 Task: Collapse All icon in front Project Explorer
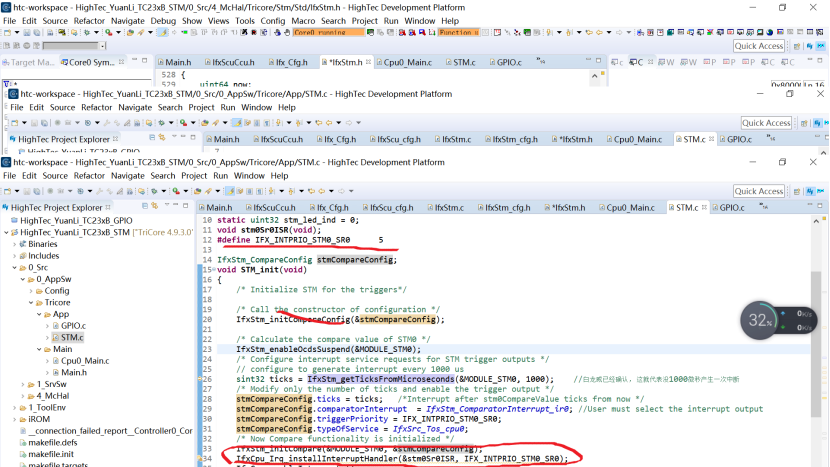[x=145, y=205]
